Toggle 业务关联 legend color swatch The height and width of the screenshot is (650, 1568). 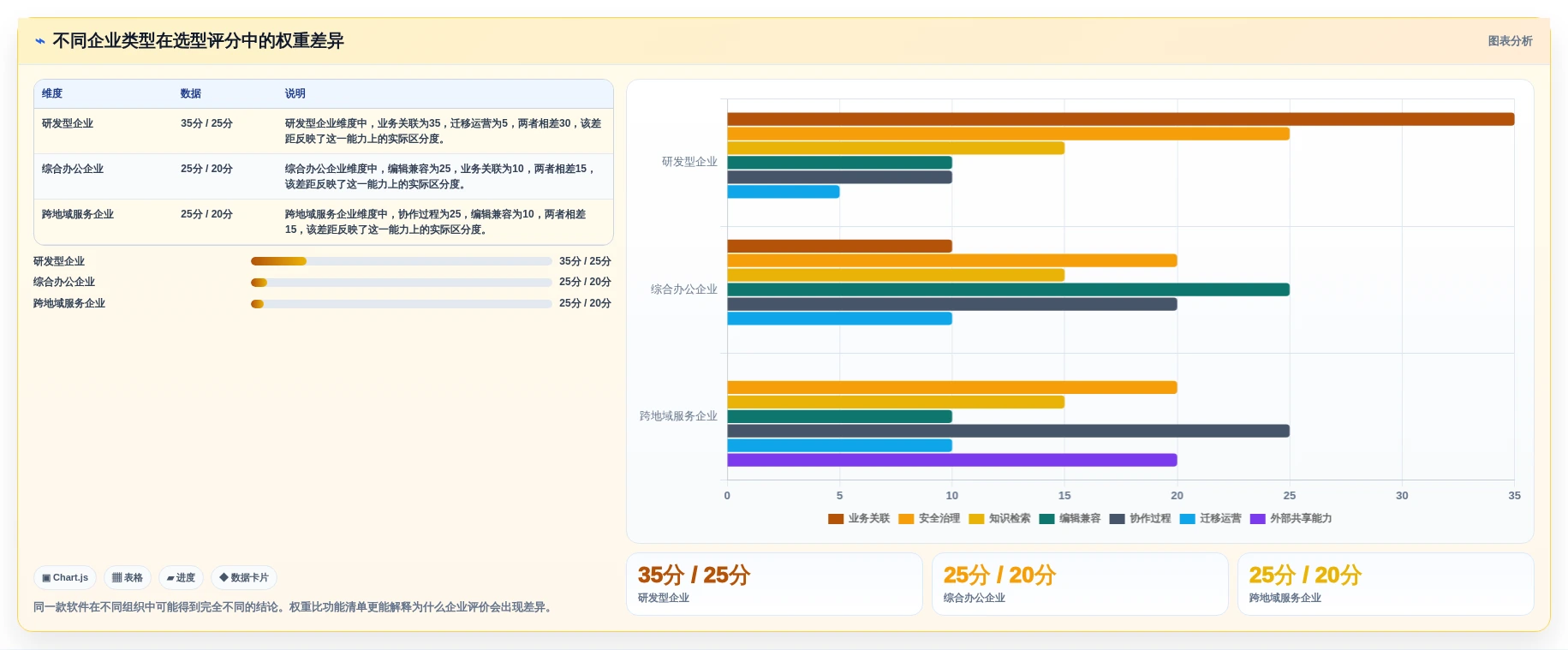(836, 519)
